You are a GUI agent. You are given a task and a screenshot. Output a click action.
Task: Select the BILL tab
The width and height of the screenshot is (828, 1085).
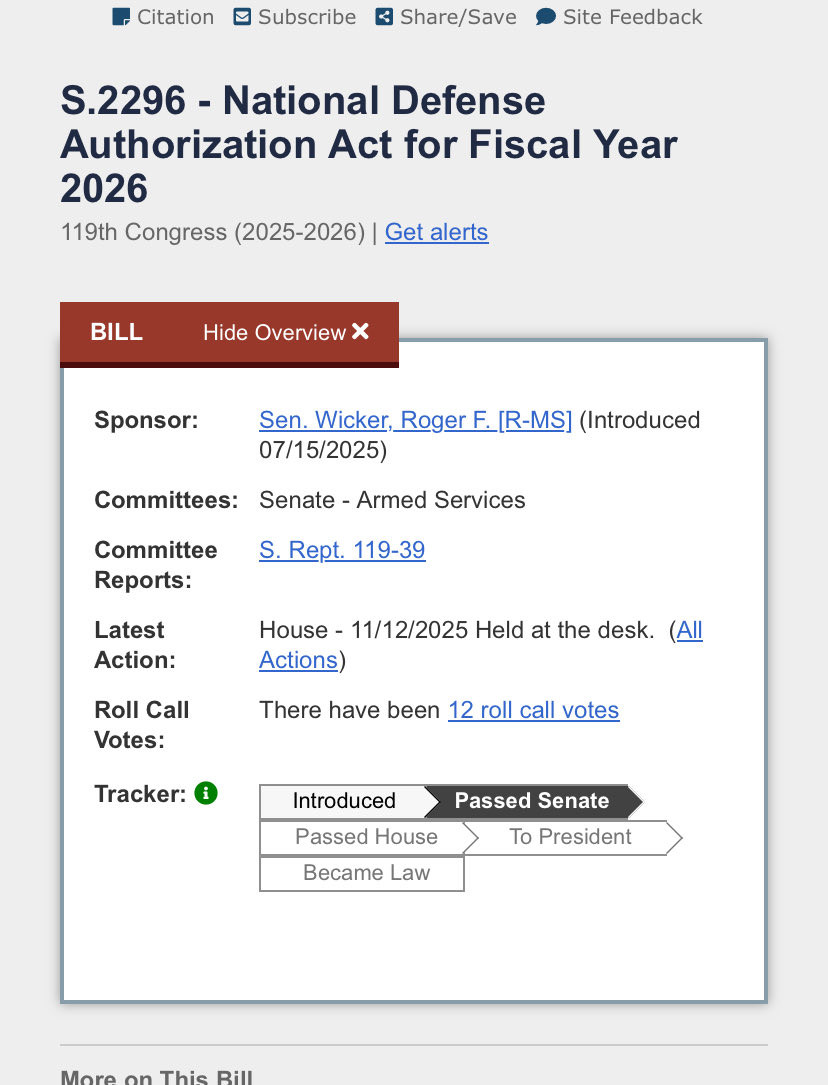[116, 332]
